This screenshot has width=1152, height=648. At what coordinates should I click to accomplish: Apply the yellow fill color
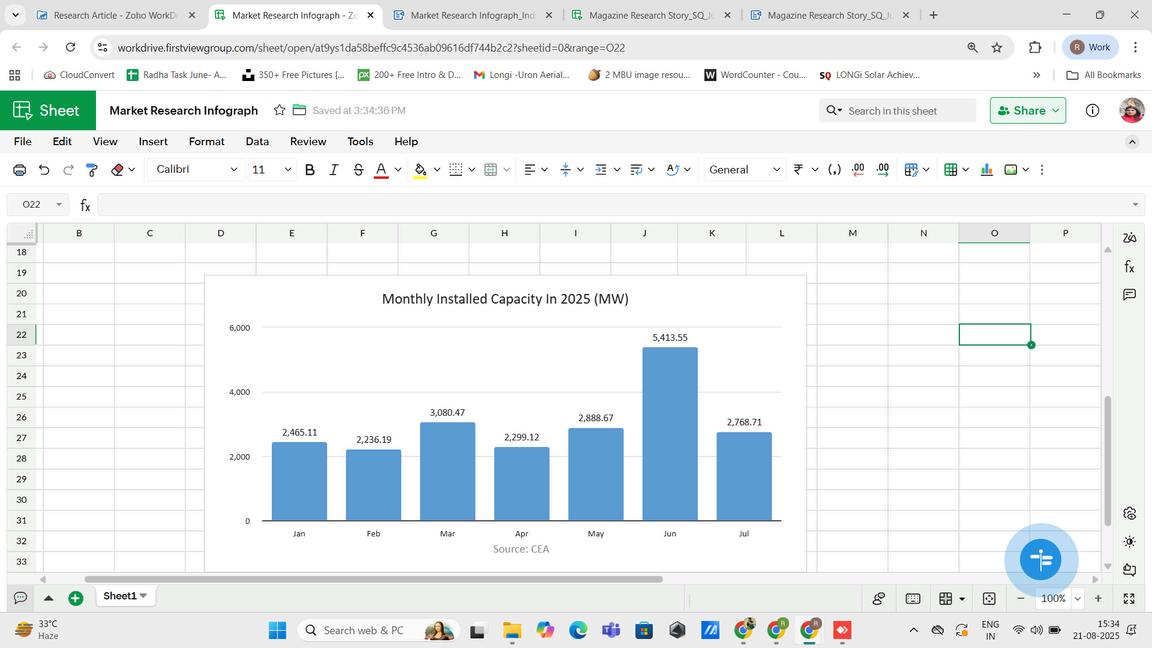tap(420, 170)
